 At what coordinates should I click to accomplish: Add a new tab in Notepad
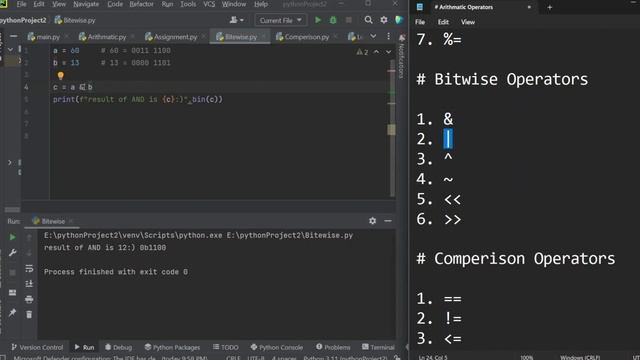(x=549, y=7)
